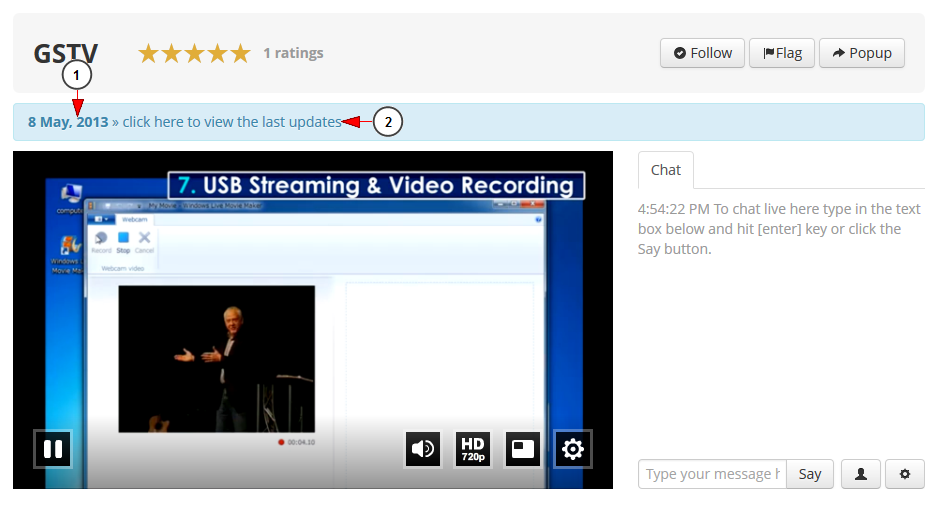Click the 1 ratings text

click(x=293, y=53)
